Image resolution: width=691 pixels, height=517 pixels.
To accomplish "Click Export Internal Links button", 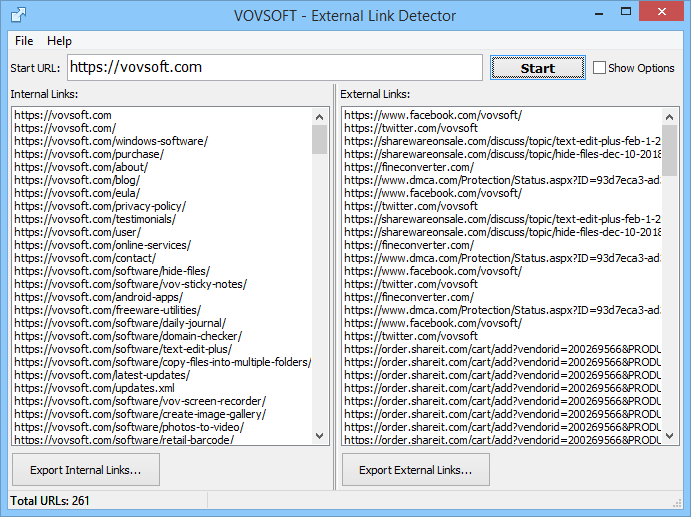I will click(86, 469).
